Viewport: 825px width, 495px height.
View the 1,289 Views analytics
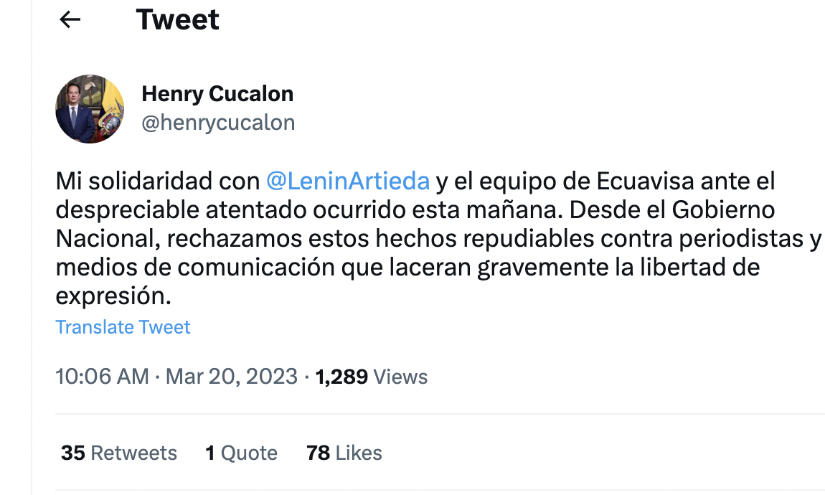pos(371,377)
